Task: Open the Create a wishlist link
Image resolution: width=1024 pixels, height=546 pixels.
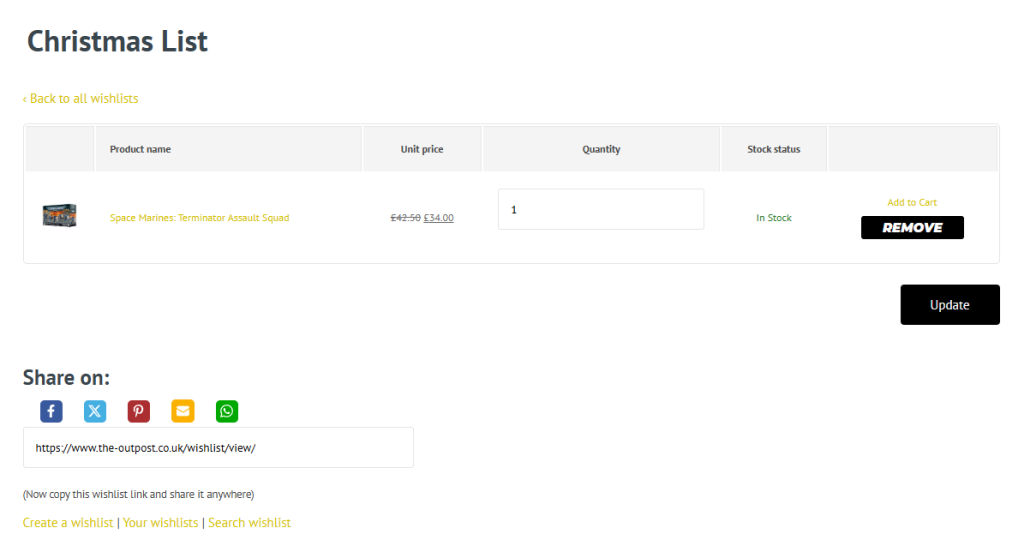Action: pyautogui.click(x=68, y=523)
